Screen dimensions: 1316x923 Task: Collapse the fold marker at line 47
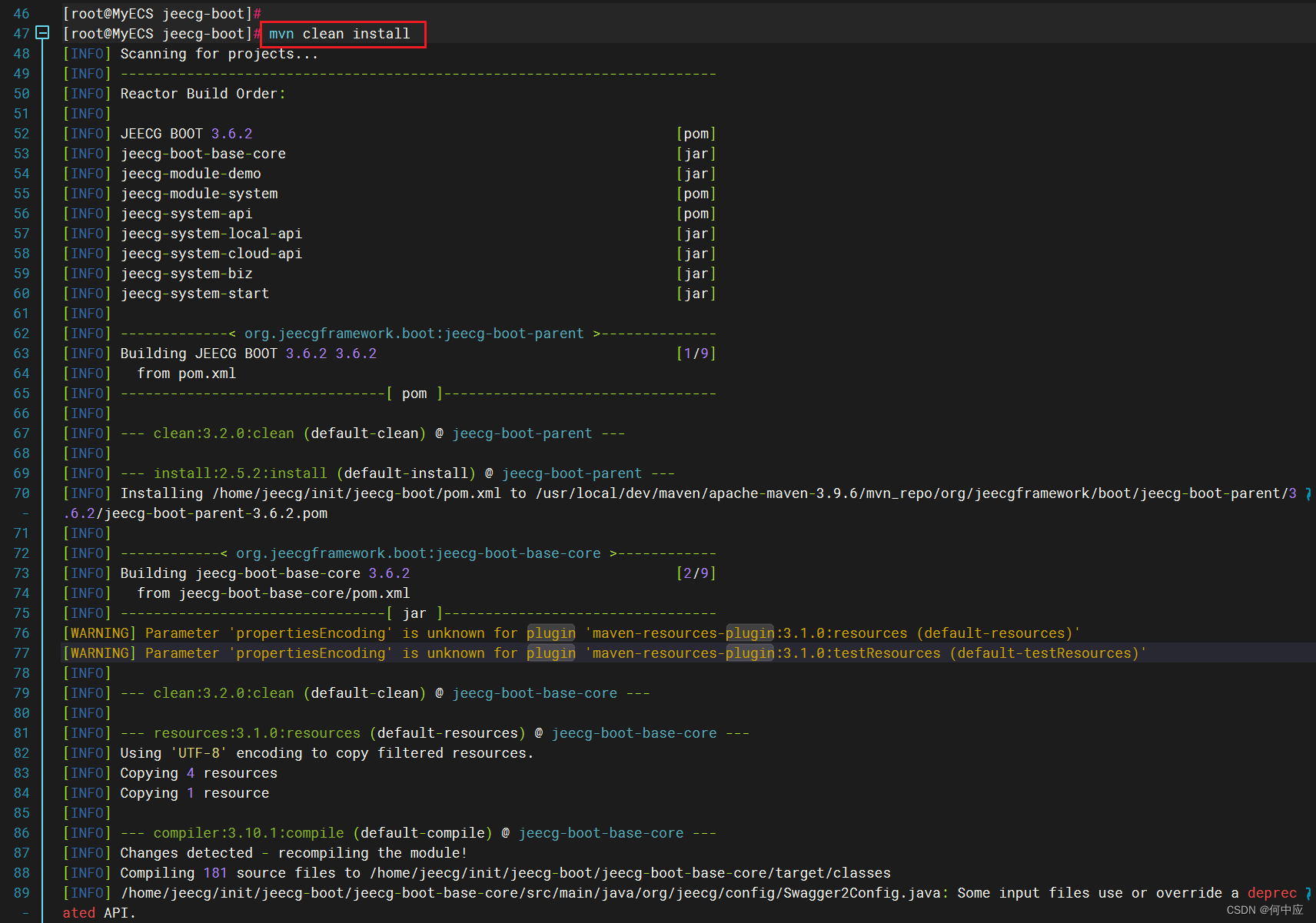point(43,33)
